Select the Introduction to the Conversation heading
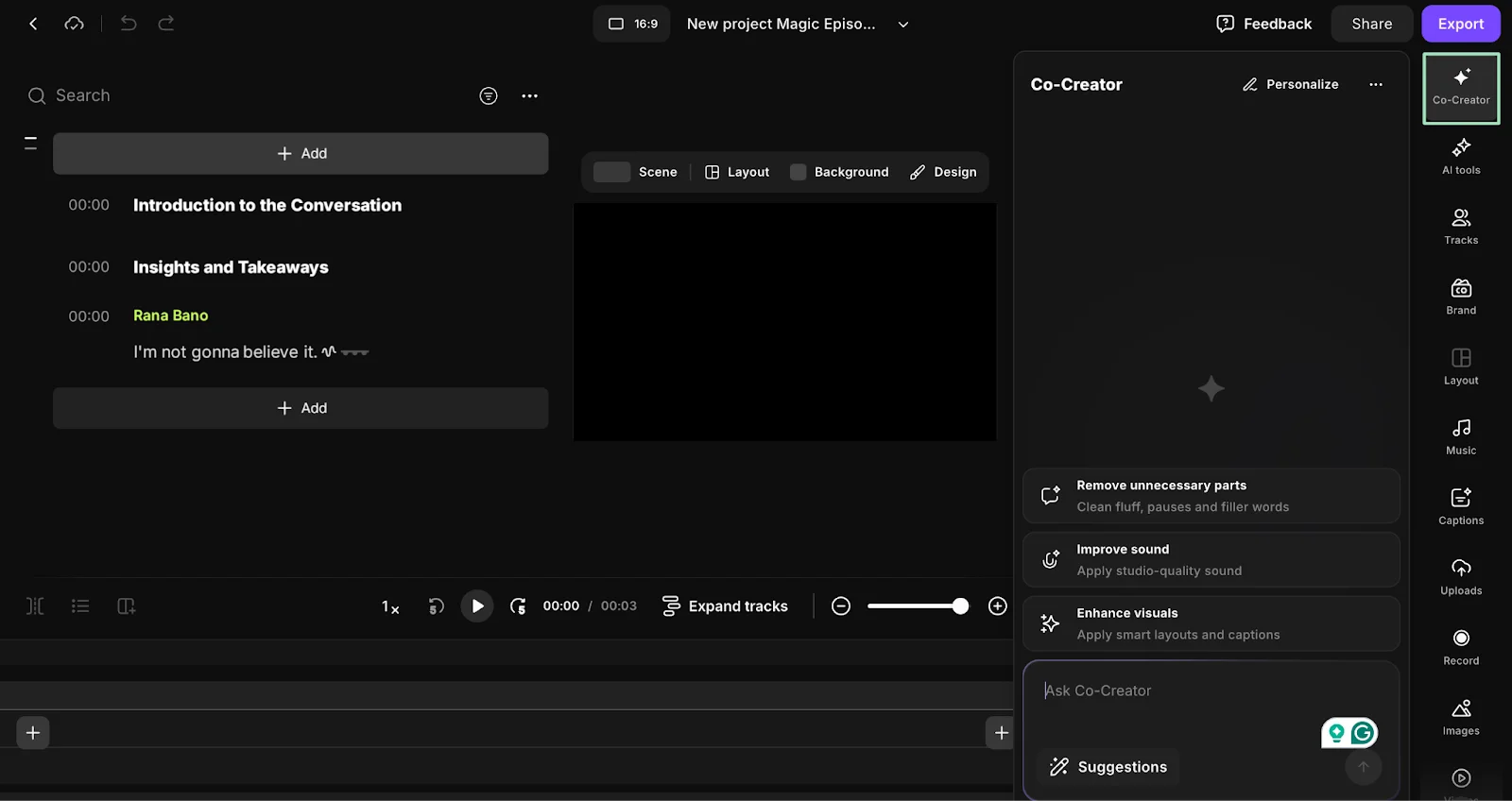This screenshot has width=1512, height=801. click(267, 205)
